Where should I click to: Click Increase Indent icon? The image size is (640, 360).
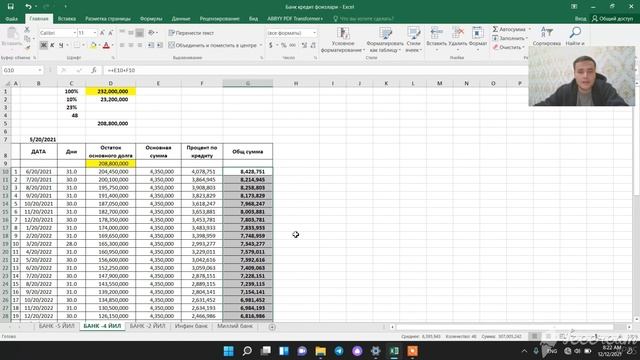(160, 45)
